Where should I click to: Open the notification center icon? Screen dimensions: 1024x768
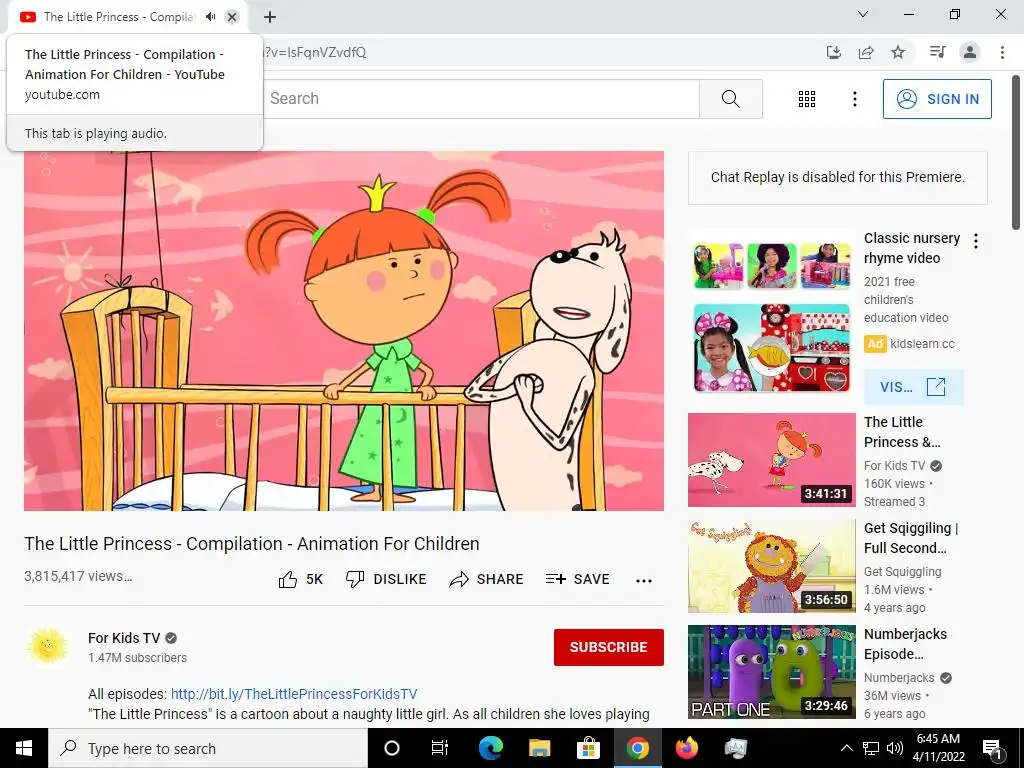(x=992, y=748)
